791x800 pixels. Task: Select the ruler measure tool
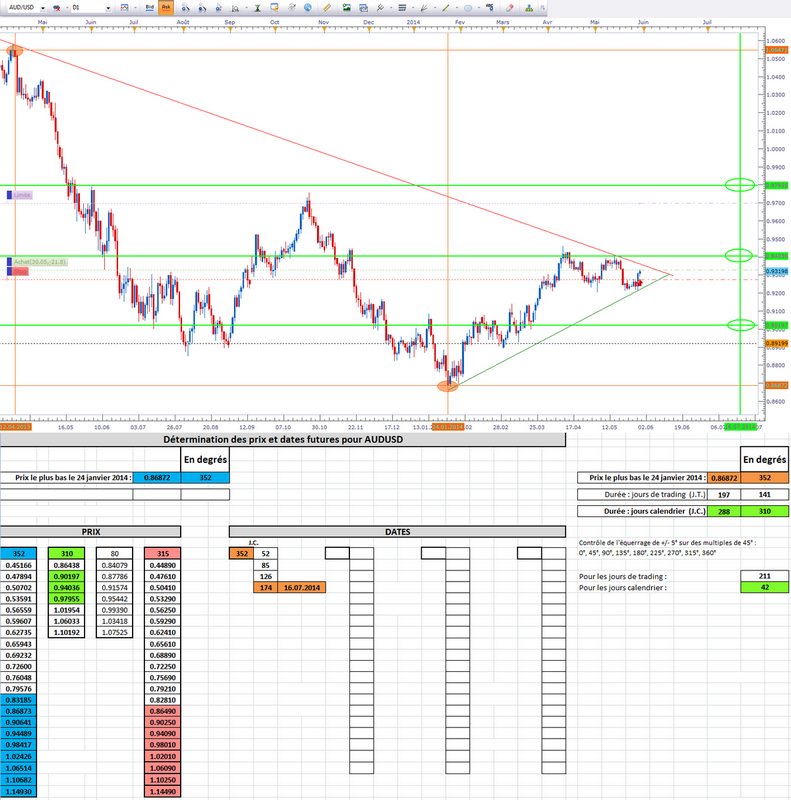[327, 8]
